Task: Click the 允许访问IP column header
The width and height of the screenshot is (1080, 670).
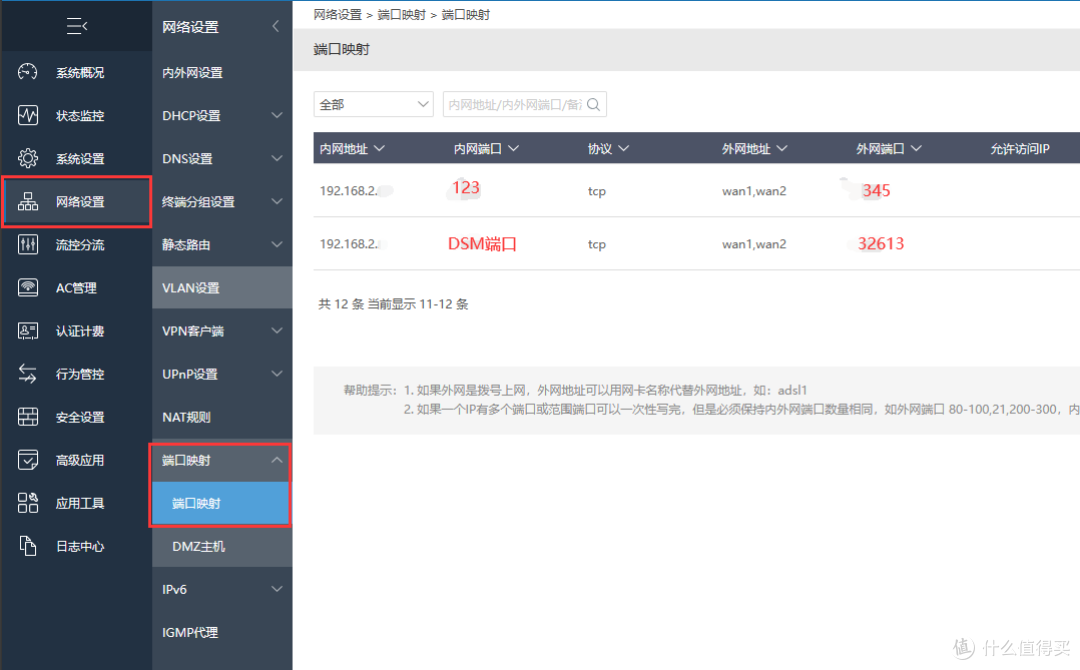Action: pyautogui.click(x=1019, y=149)
